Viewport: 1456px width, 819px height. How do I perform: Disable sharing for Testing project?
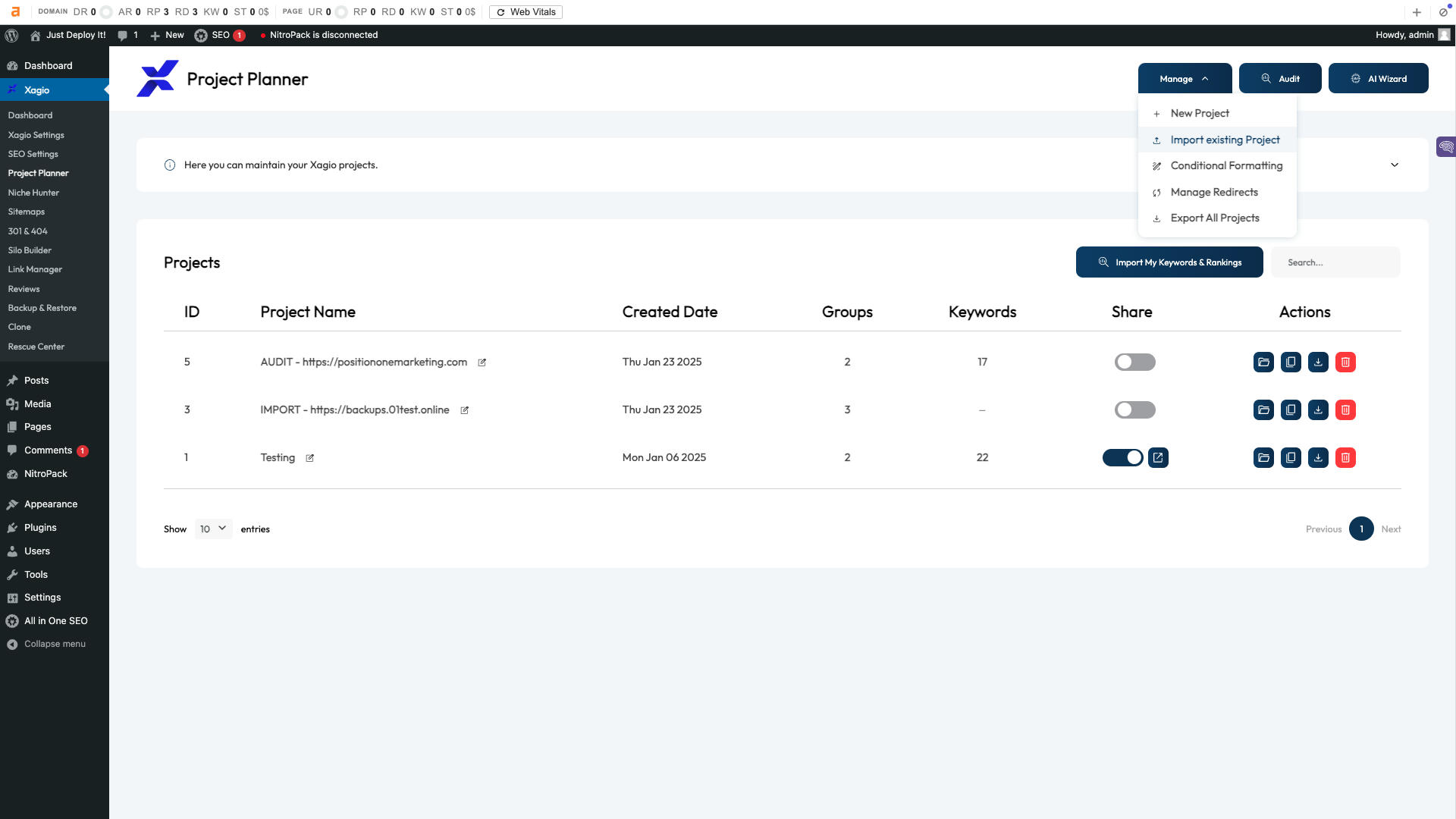(x=1122, y=458)
